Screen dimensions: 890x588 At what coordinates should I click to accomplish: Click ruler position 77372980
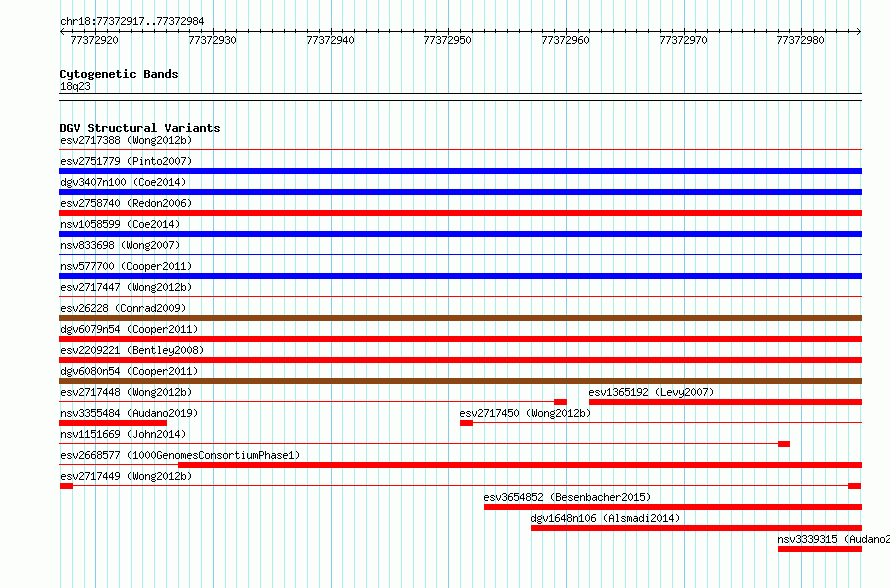point(800,40)
